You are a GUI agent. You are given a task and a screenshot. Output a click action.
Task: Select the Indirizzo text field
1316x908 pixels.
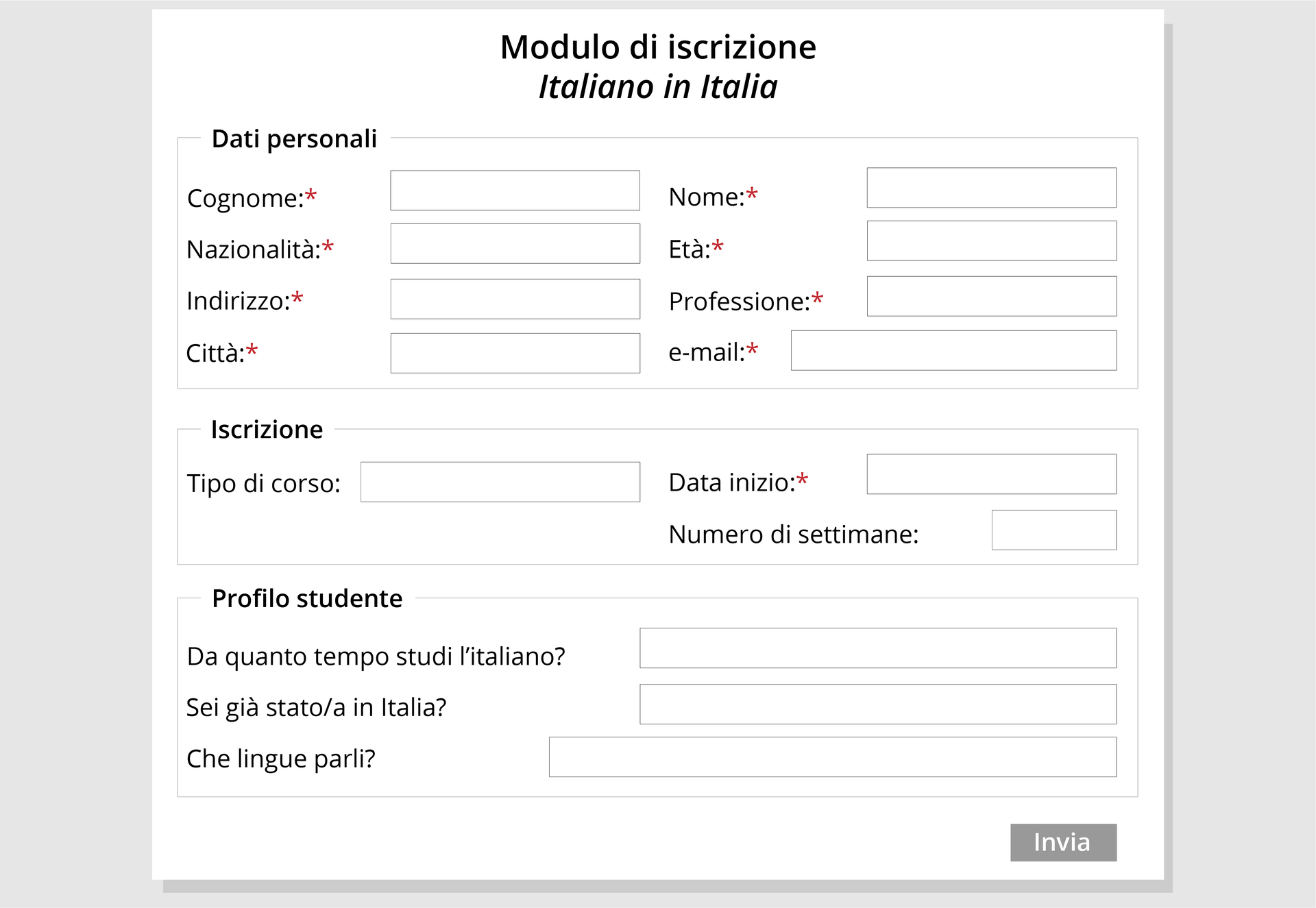tap(515, 299)
